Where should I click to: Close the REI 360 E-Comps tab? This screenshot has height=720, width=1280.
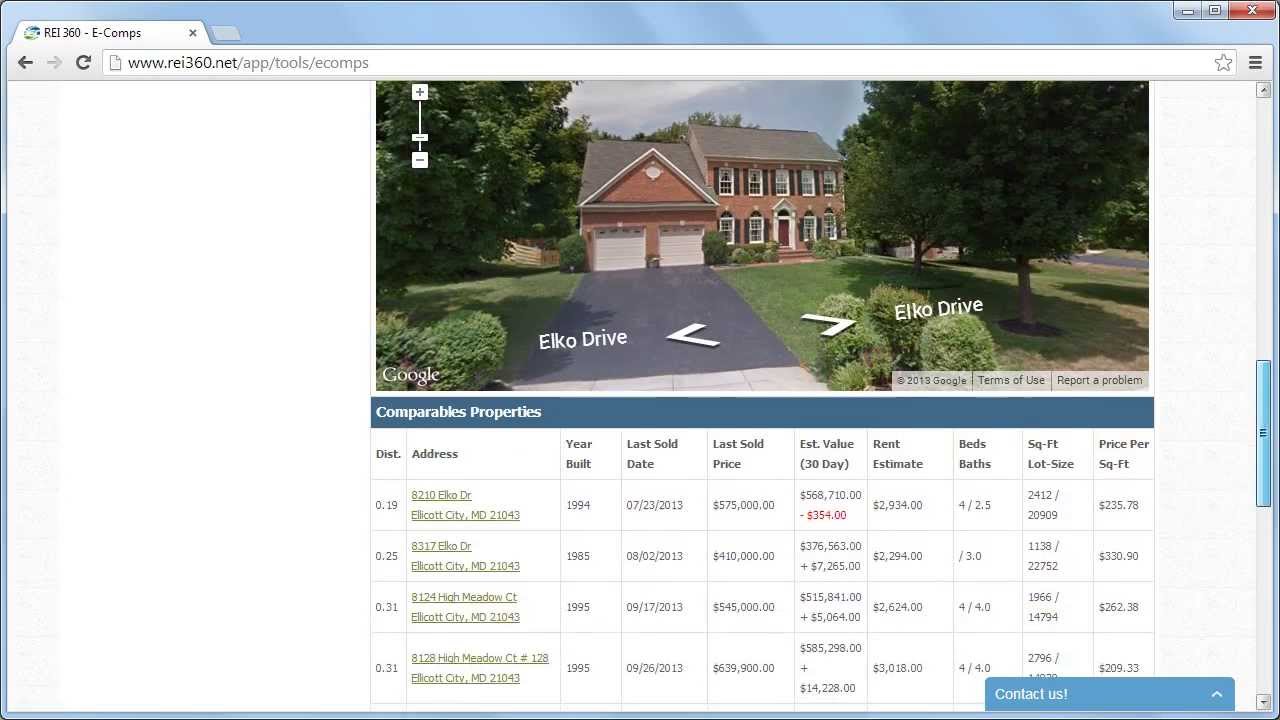(x=193, y=32)
